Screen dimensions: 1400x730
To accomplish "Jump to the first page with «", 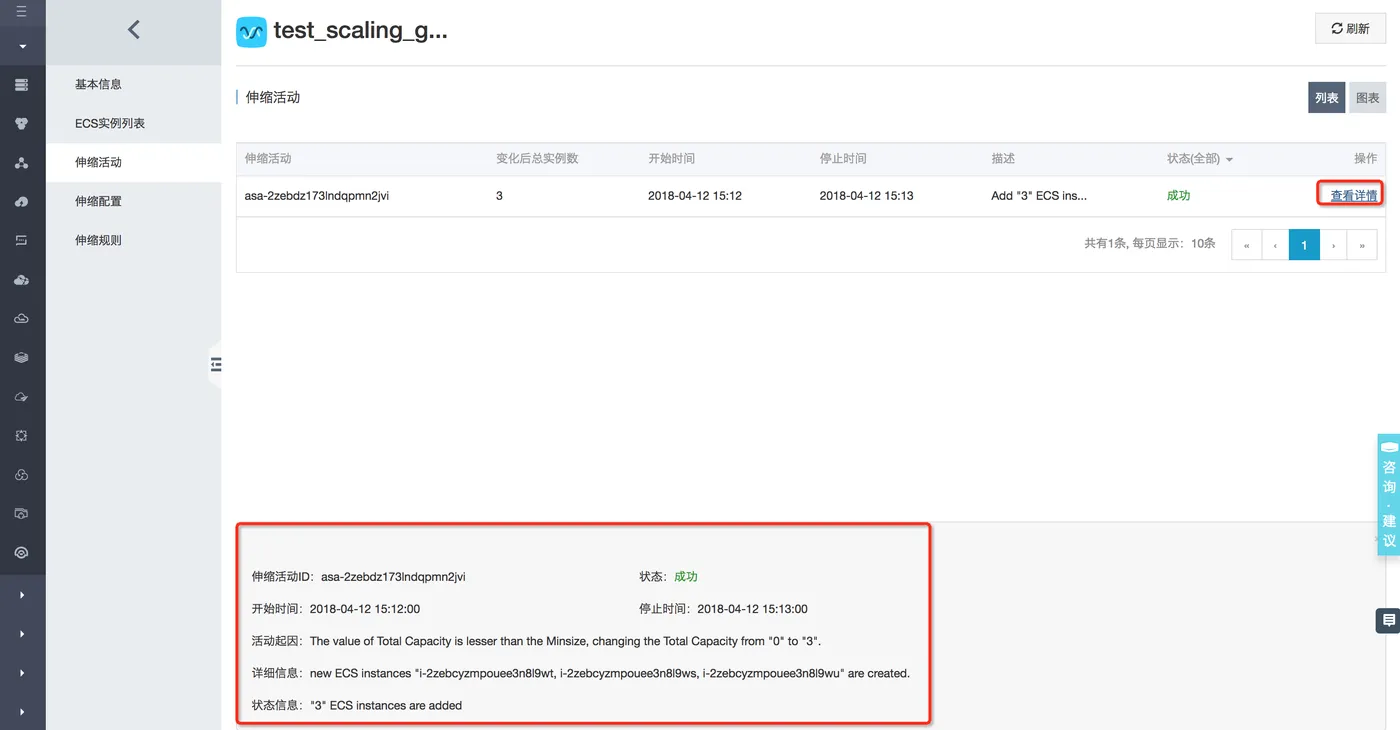I will 1246,245.
